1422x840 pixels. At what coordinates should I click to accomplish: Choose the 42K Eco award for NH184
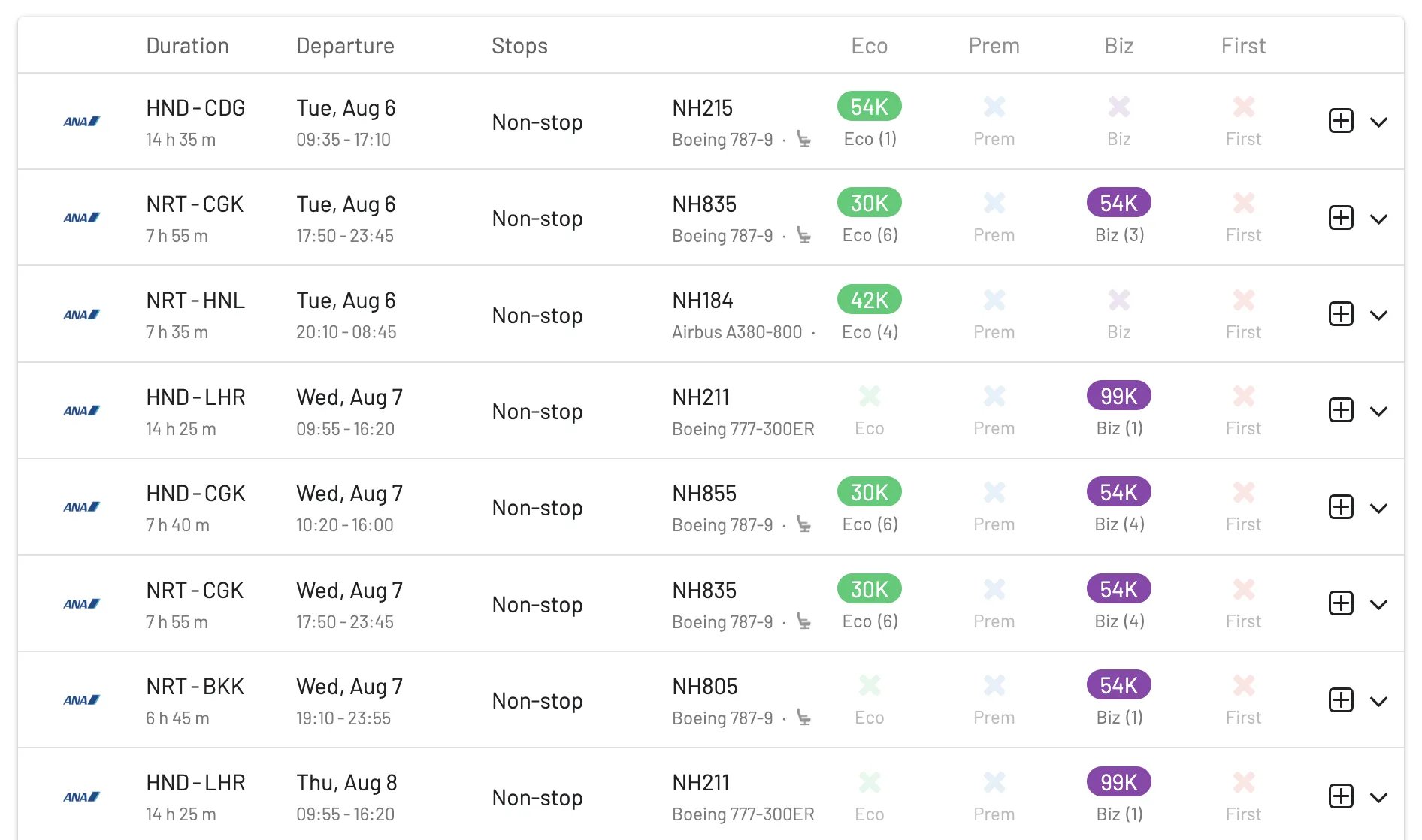870,300
